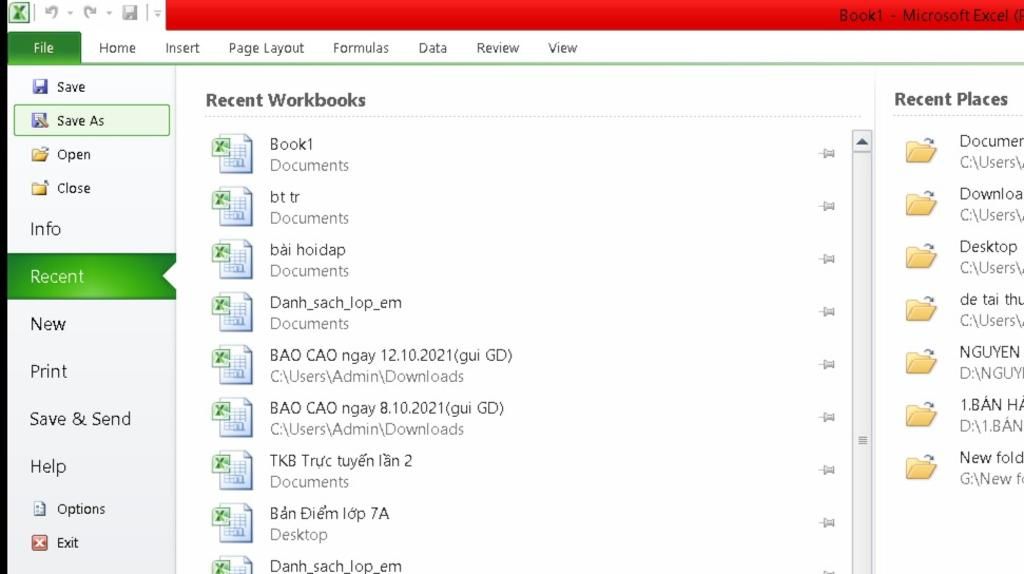
Task: Open the Redo history dropdown arrow
Action: pos(108,13)
